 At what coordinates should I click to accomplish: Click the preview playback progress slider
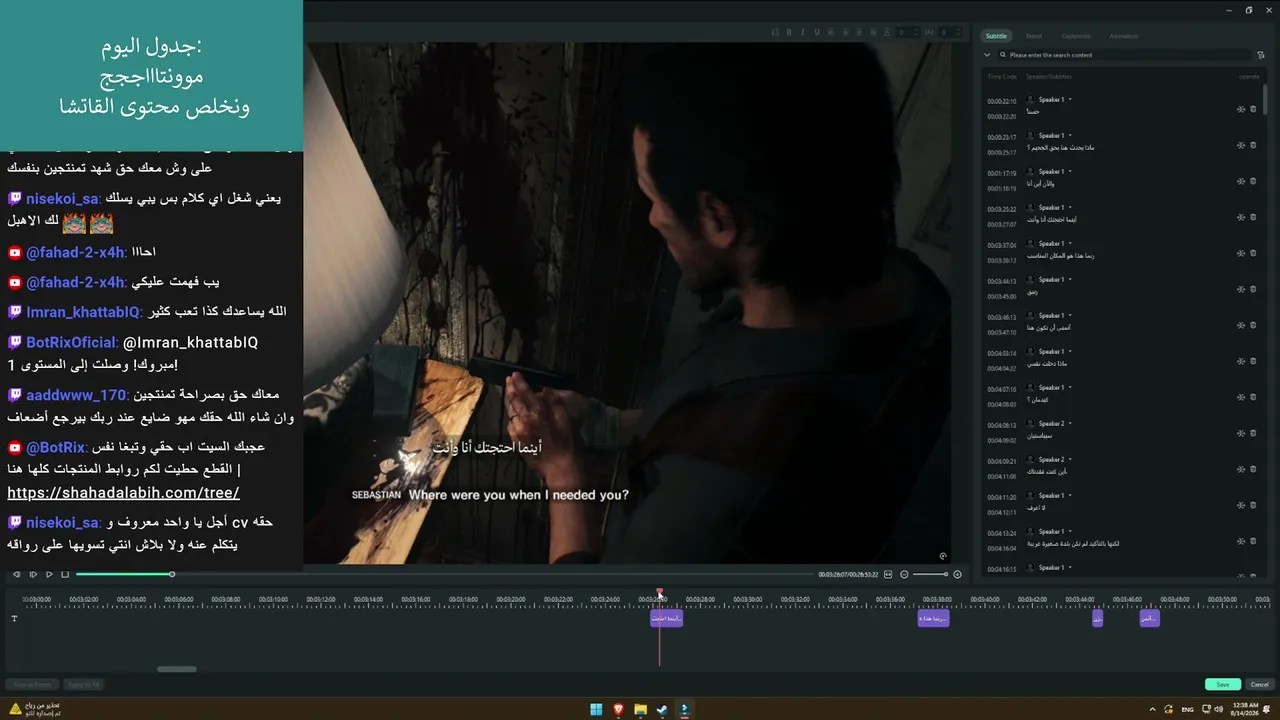pos(444,574)
